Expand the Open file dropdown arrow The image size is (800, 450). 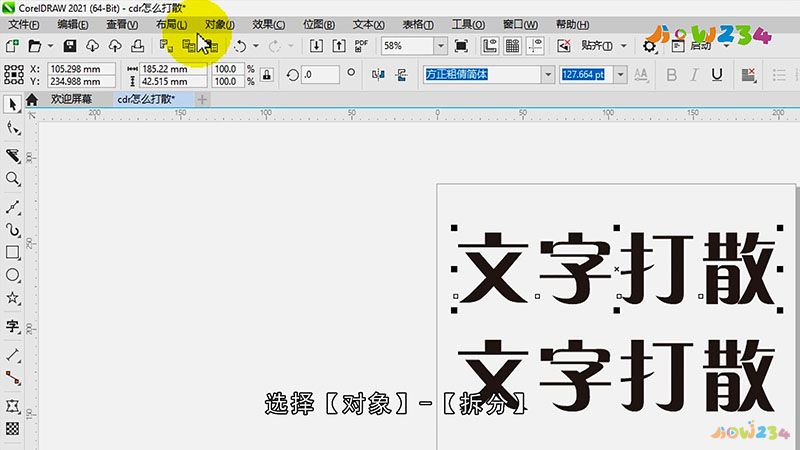coord(50,46)
